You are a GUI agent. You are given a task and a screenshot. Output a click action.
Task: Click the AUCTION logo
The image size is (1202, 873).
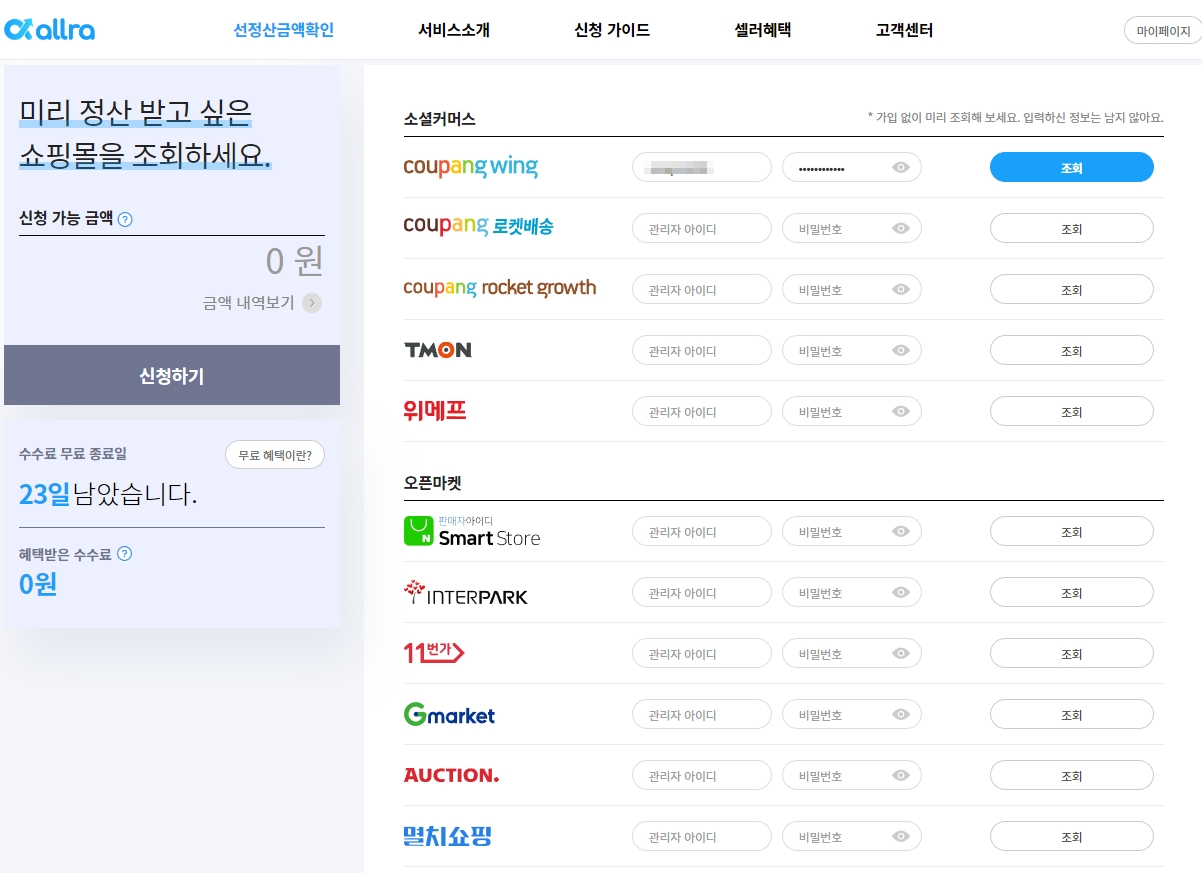451,775
